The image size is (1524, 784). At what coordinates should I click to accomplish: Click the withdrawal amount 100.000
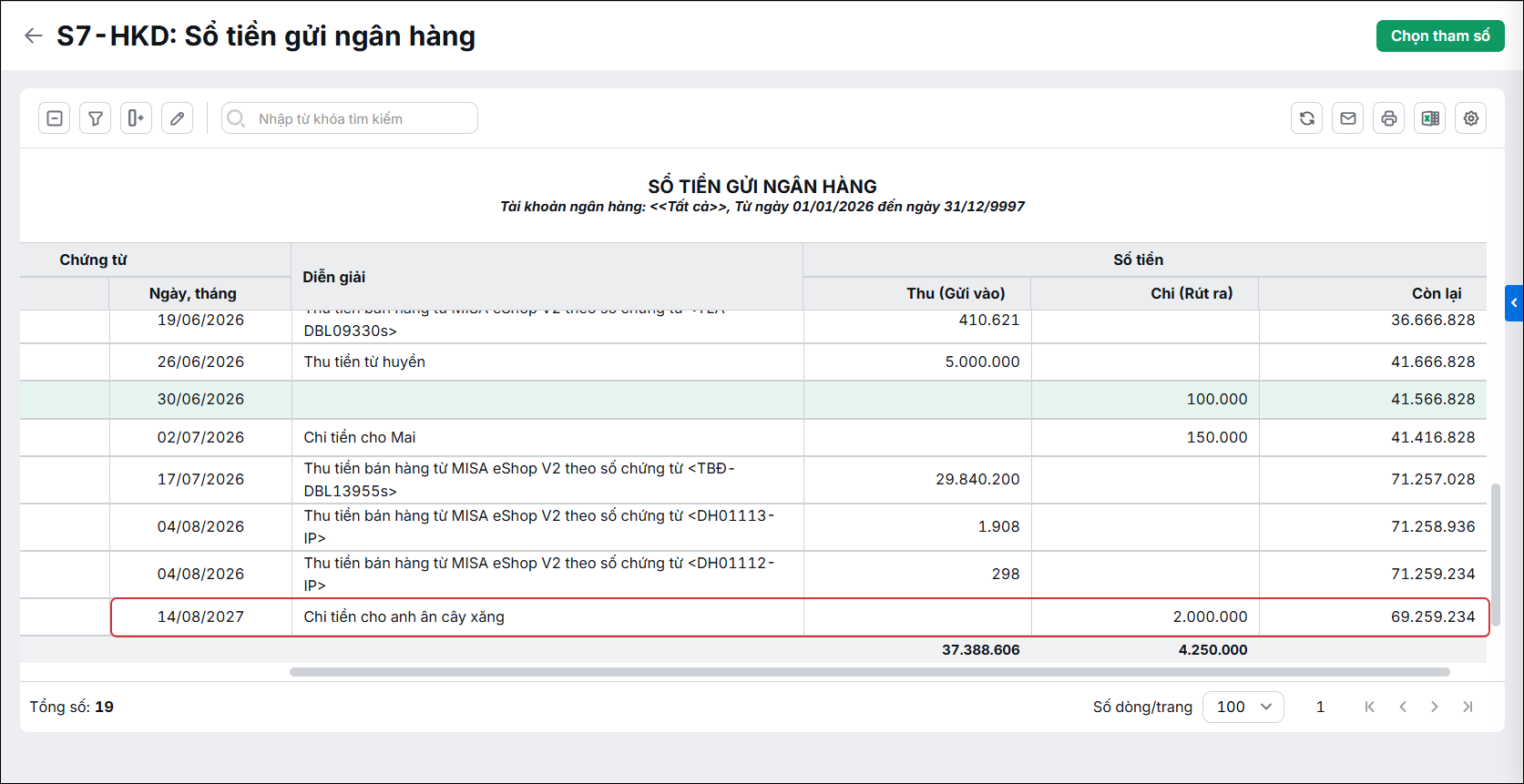[x=1217, y=399]
